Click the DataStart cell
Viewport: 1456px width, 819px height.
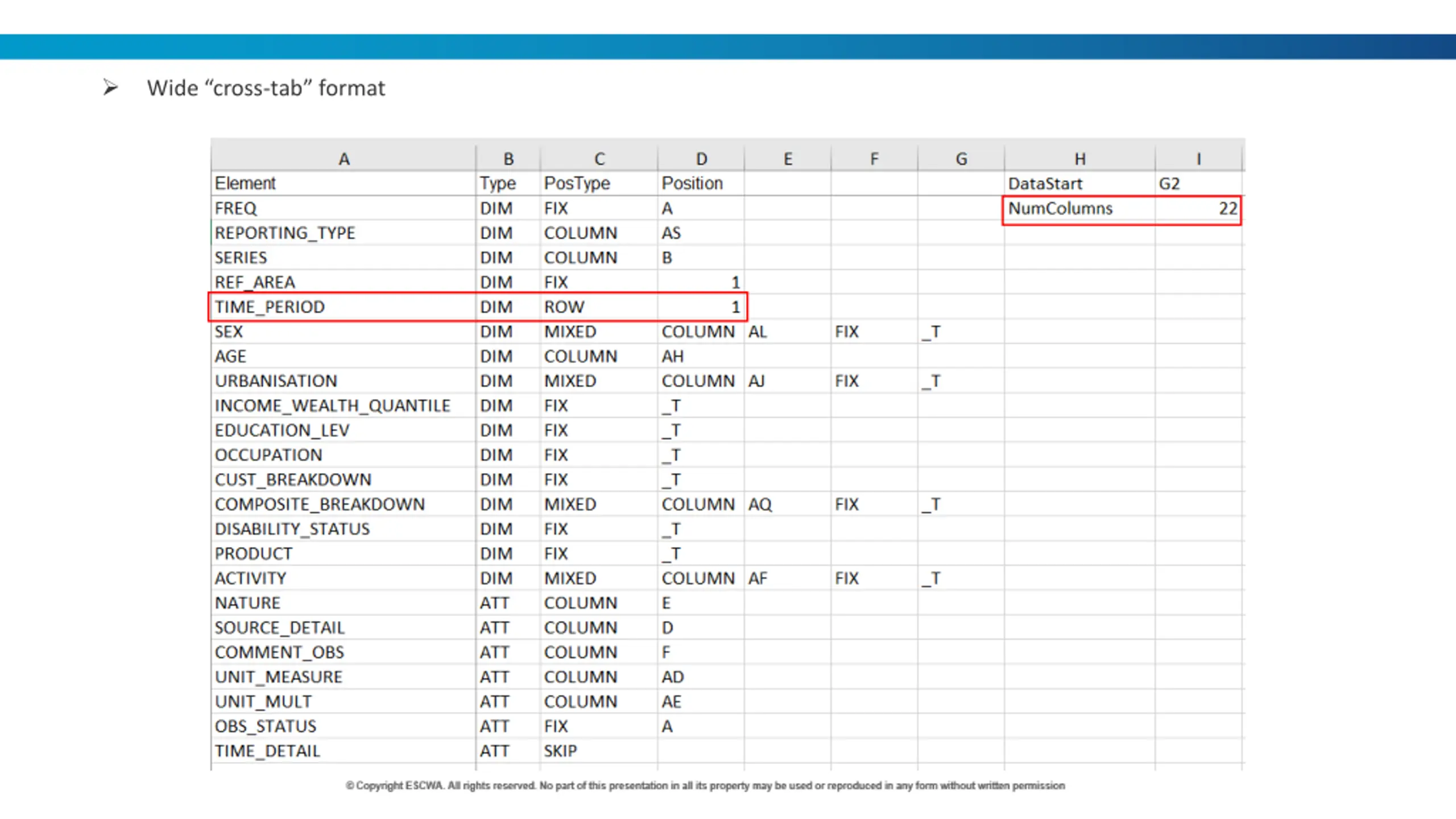point(1079,184)
